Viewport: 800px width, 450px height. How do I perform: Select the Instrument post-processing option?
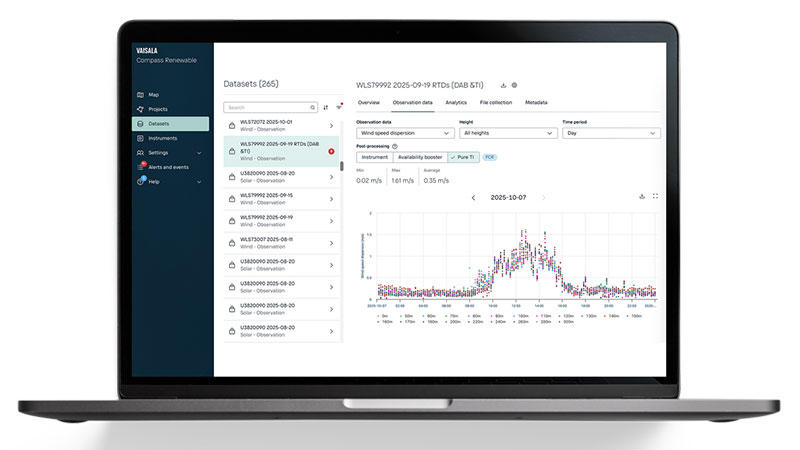pyautogui.click(x=375, y=157)
